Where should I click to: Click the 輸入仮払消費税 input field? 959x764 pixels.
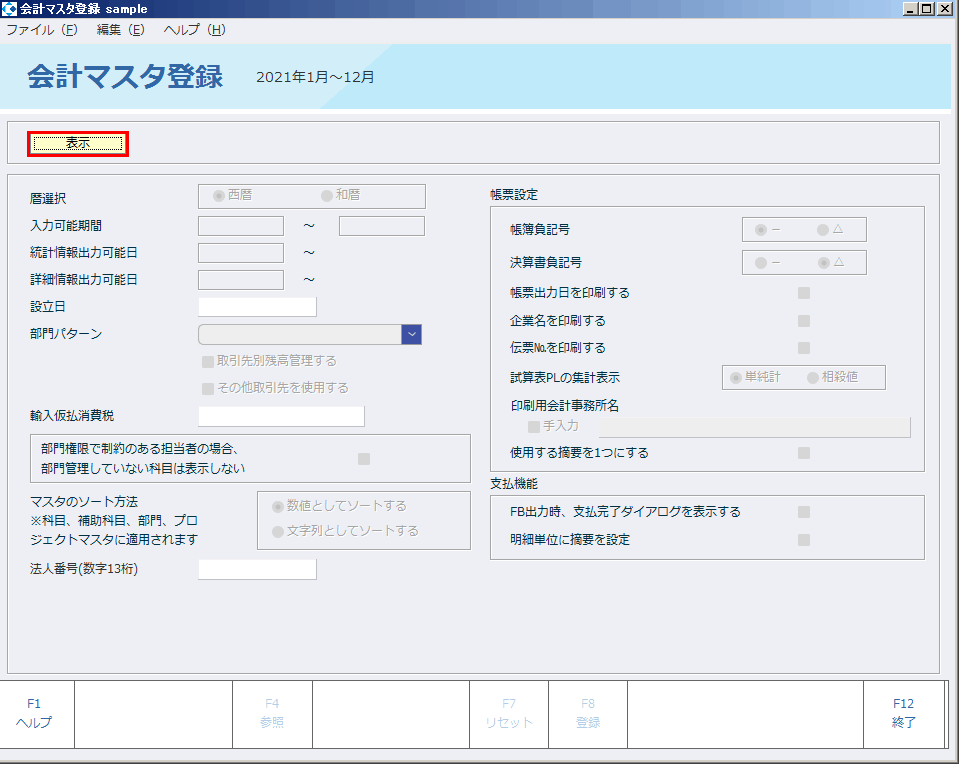click(x=281, y=416)
